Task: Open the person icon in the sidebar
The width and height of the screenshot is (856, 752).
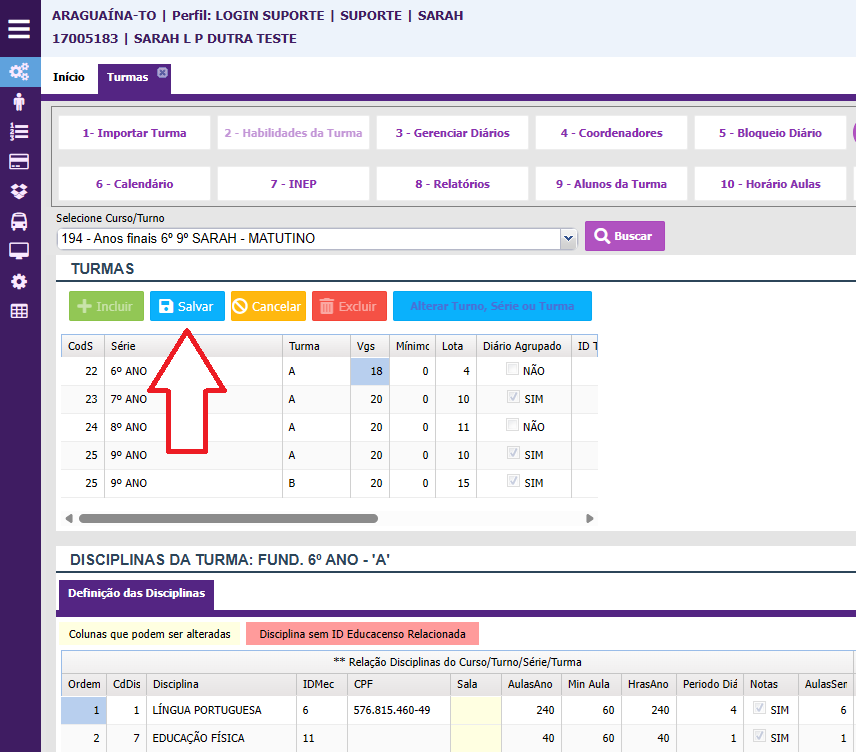Action: coord(19,101)
